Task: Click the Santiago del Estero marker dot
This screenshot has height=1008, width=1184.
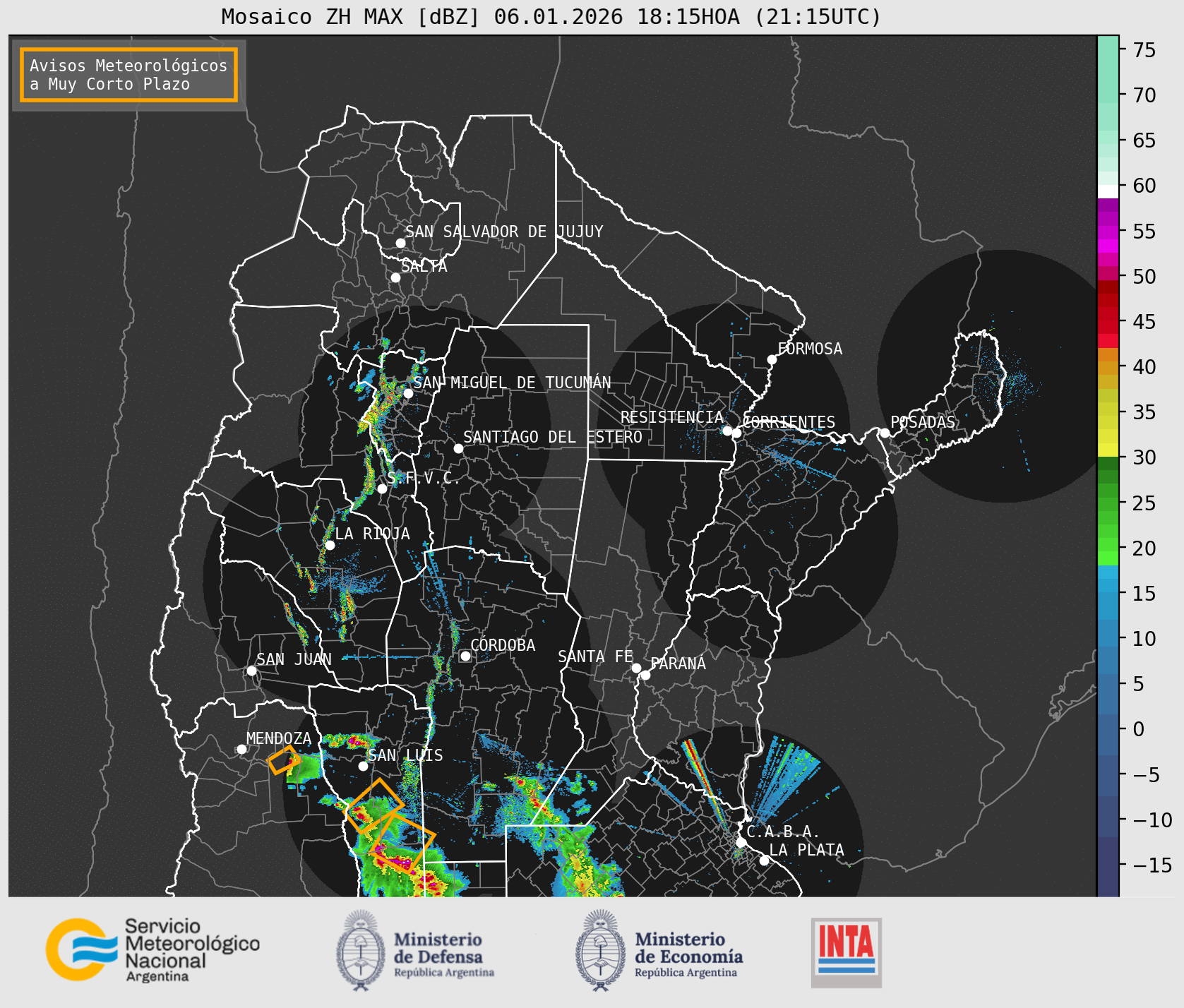Action: click(458, 448)
